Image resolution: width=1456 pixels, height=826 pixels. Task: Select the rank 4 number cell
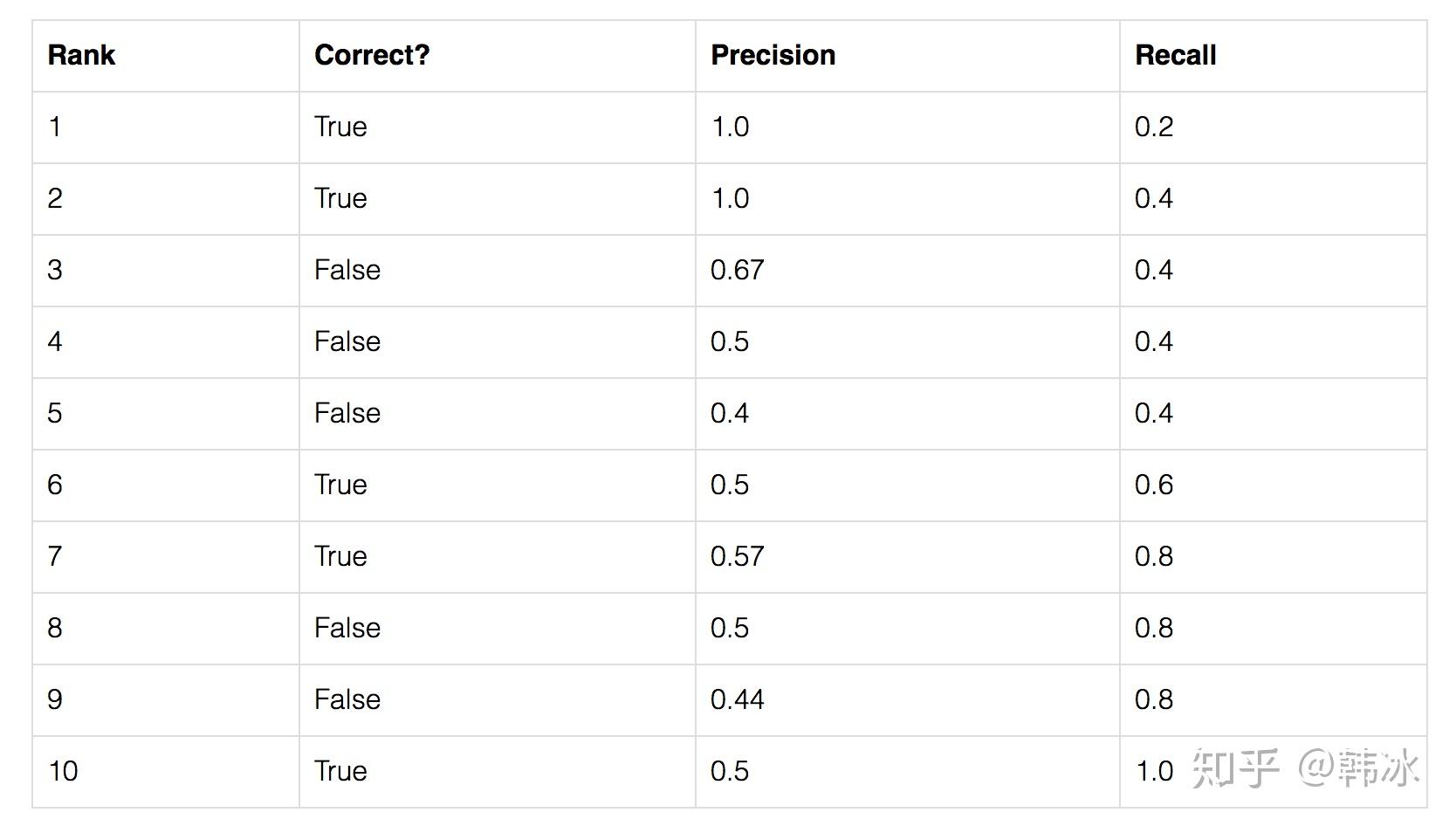pos(55,341)
